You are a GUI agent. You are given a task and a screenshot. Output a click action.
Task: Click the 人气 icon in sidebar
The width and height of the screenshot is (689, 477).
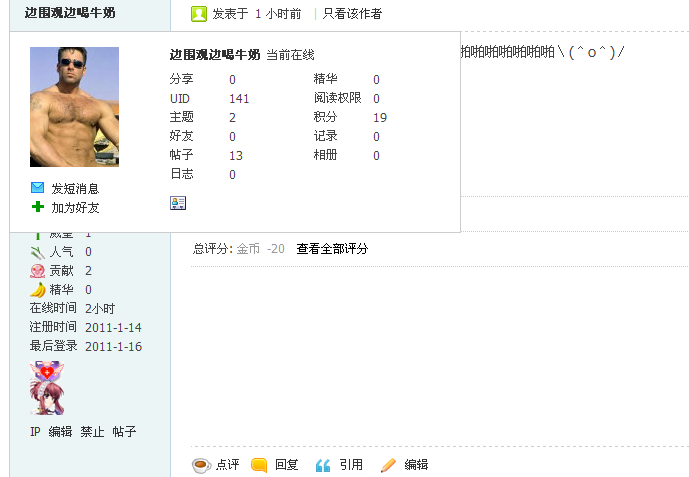click(x=38, y=252)
